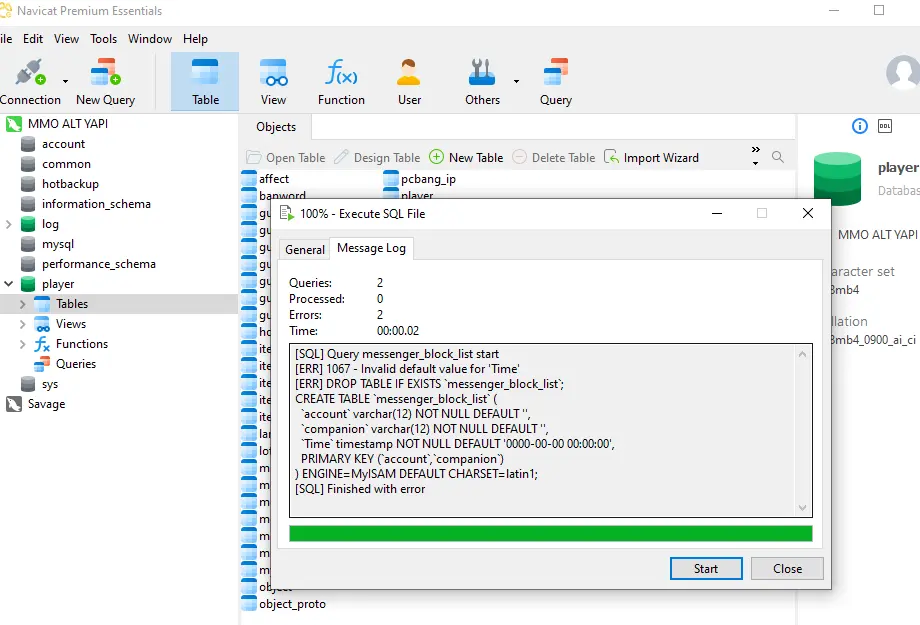The height and width of the screenshot is (625, 920).
Task: Open the Function objects icon
Action: click(x=341, y=74)
